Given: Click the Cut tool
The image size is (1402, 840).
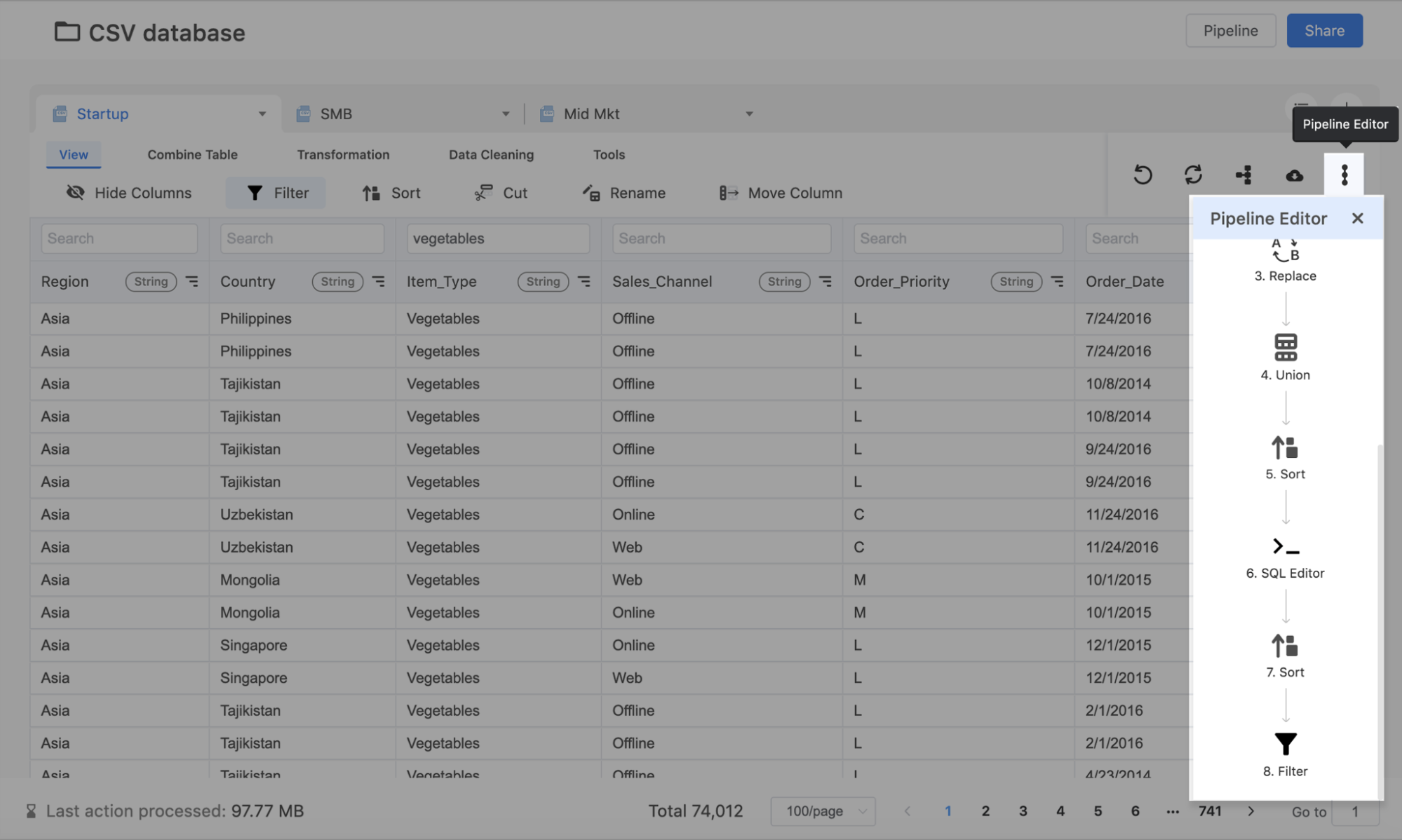Looking at the screenshot, I should tap(500, 193).
